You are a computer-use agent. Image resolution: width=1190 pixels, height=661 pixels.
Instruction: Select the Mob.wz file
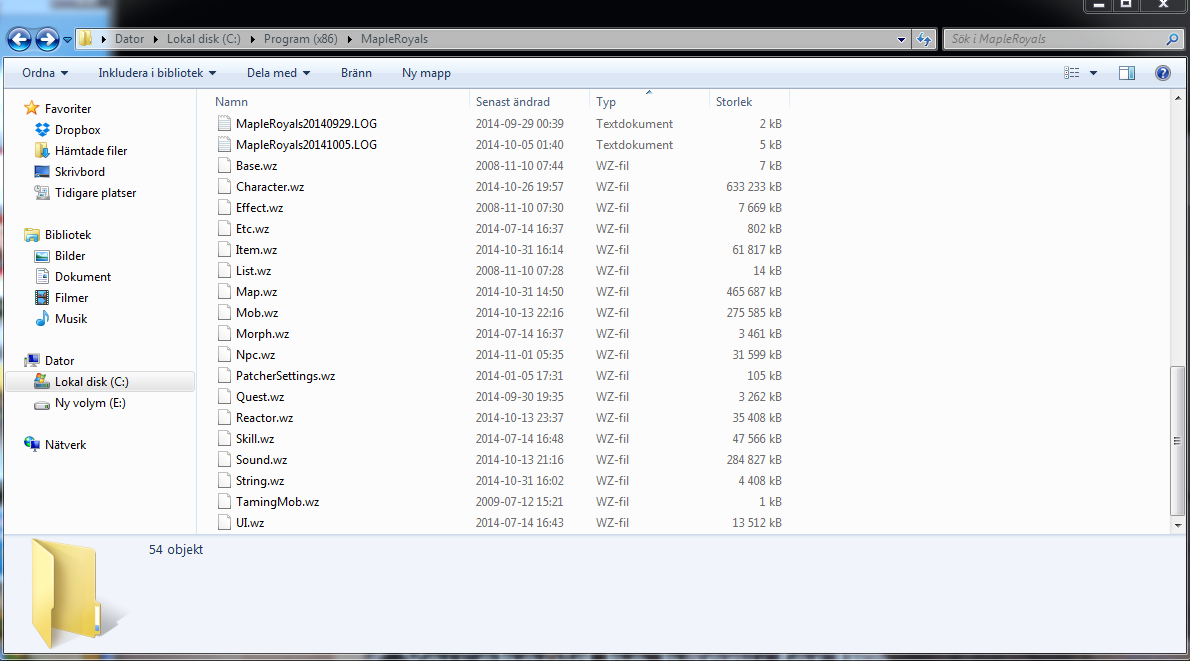point(257,313)
